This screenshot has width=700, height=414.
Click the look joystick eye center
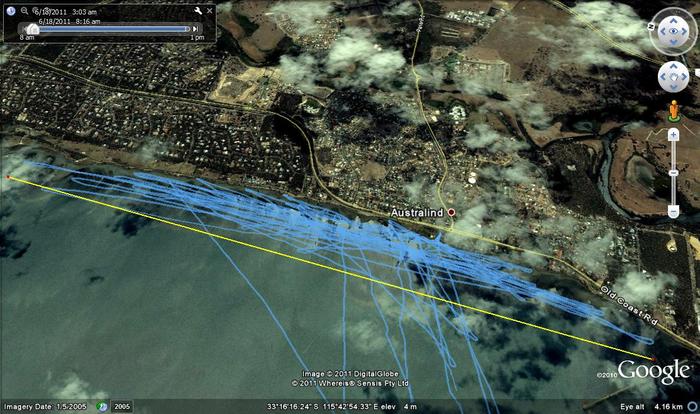pyautogui.click(x=672, y=30)
